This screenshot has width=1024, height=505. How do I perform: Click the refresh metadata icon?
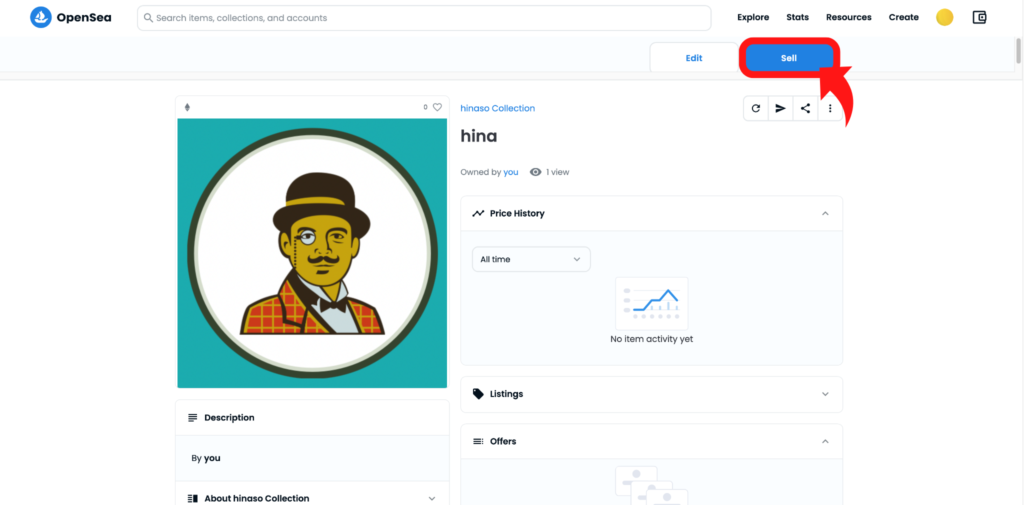(x=756, y=108)
